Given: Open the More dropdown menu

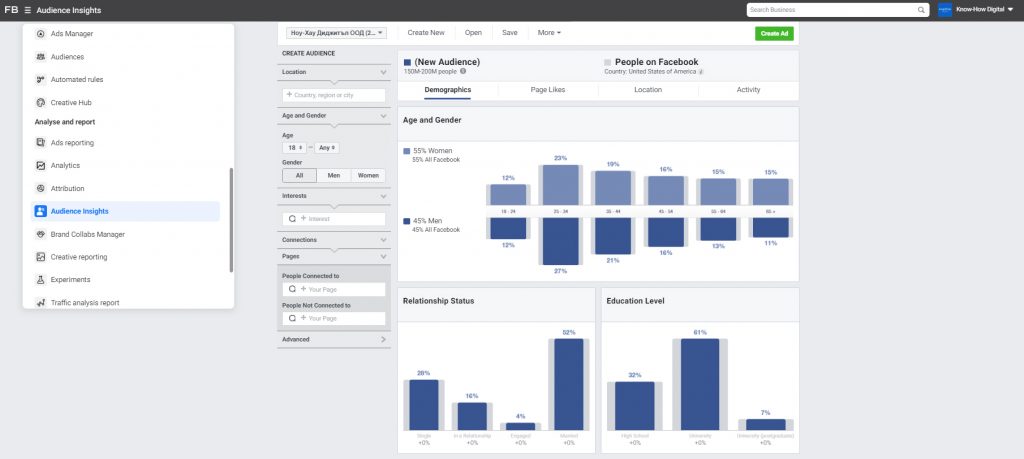Looking at the screenshot, I should click(549, 33).
